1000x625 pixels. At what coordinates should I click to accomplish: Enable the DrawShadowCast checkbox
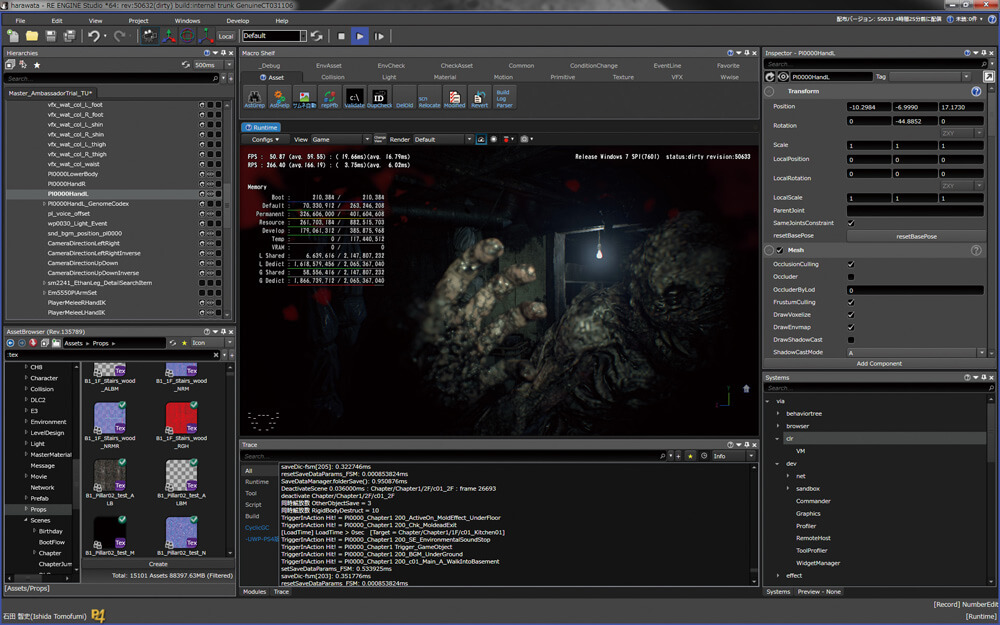[x=851, y=340]
